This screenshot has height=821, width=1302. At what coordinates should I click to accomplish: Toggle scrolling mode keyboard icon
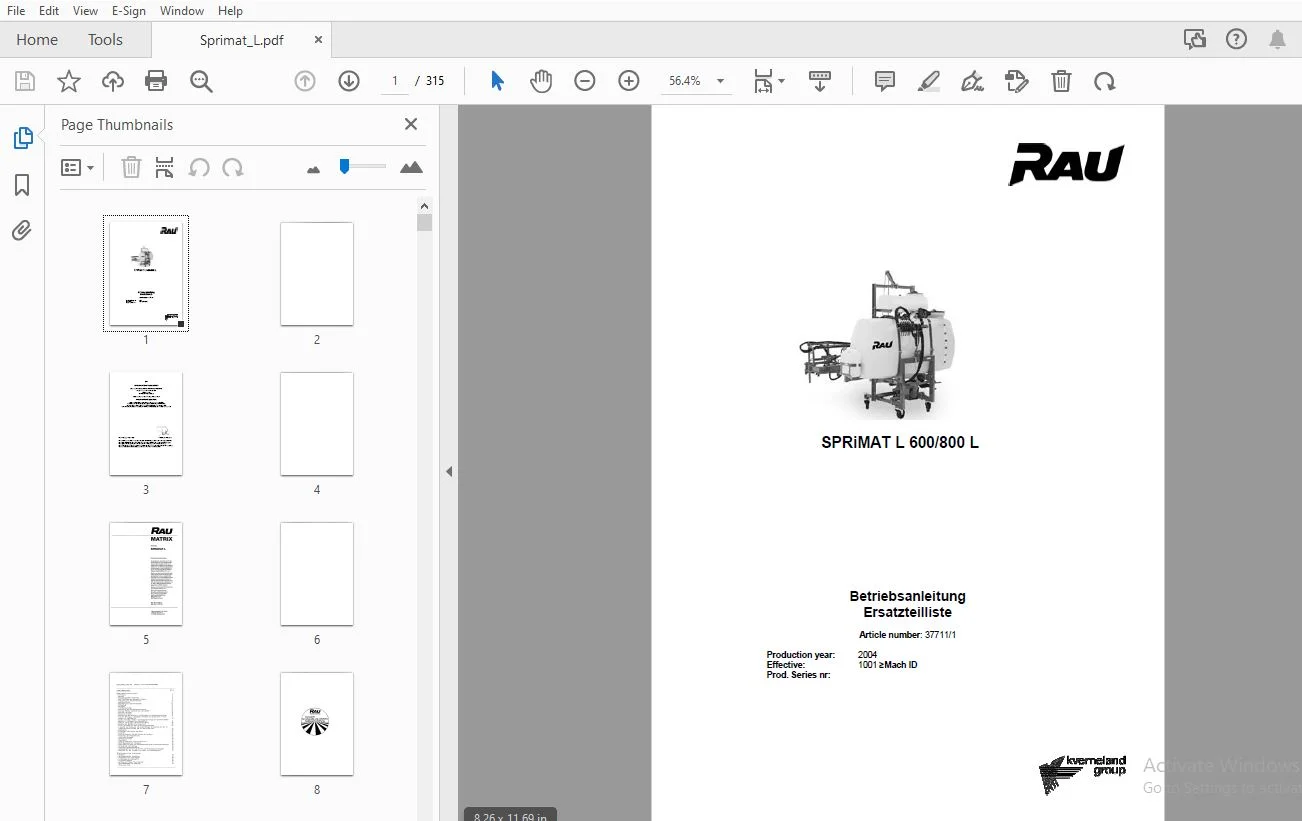point(820,81)
